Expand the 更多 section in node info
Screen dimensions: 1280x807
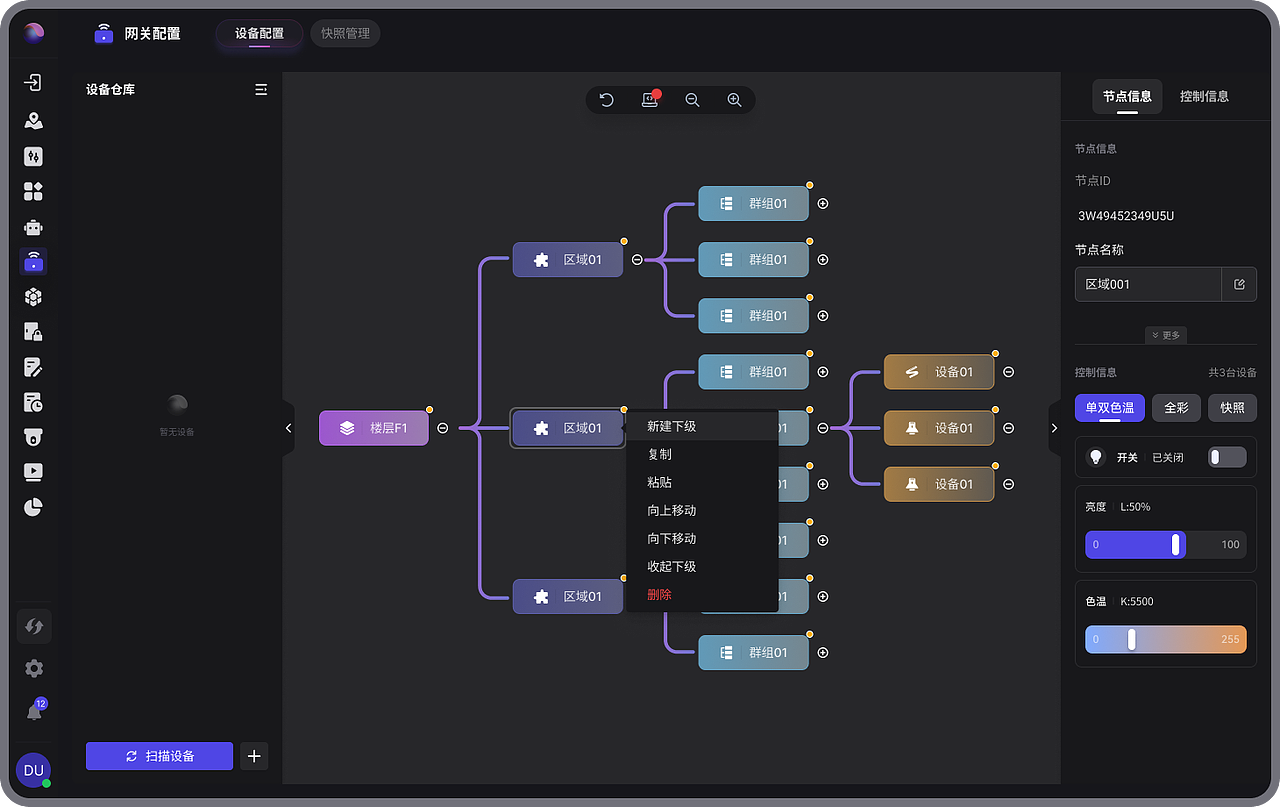point(1166,335)
